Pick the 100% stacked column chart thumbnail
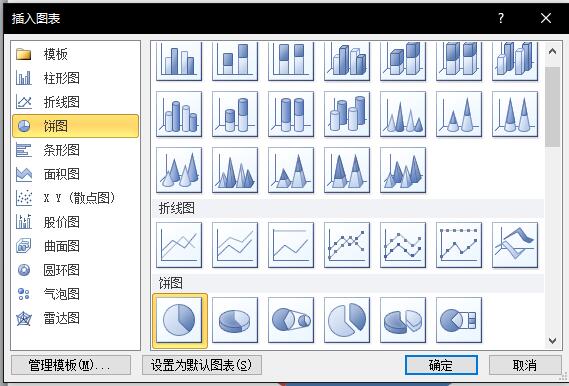 tap(291, 61)
